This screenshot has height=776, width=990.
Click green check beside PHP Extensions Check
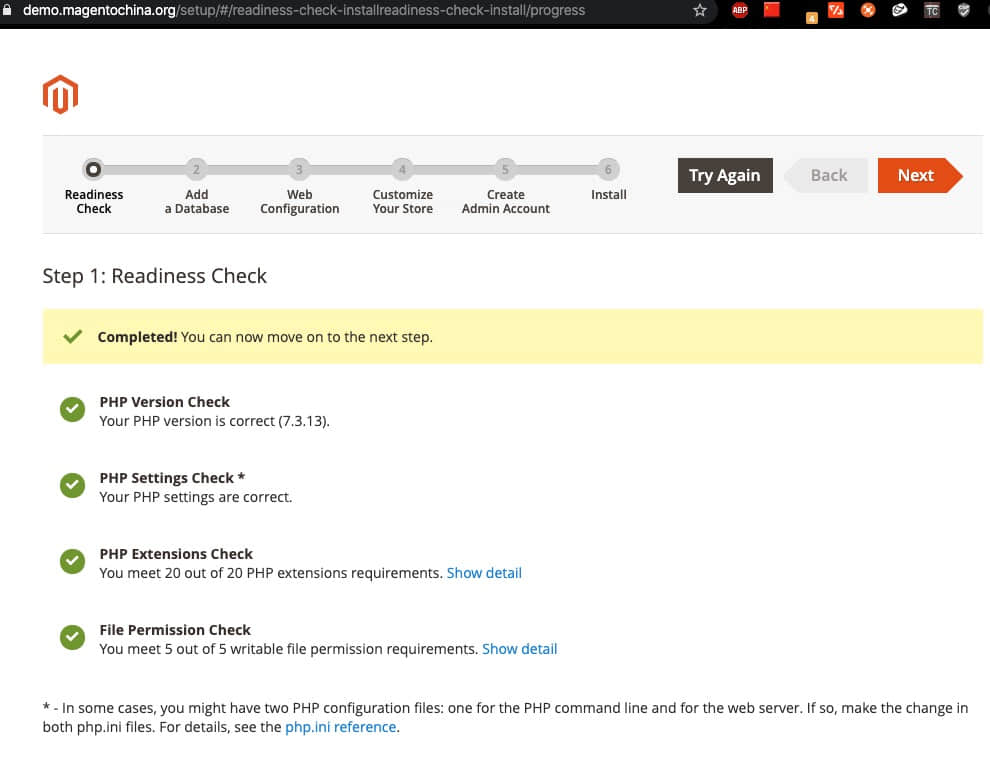[73, 561]
